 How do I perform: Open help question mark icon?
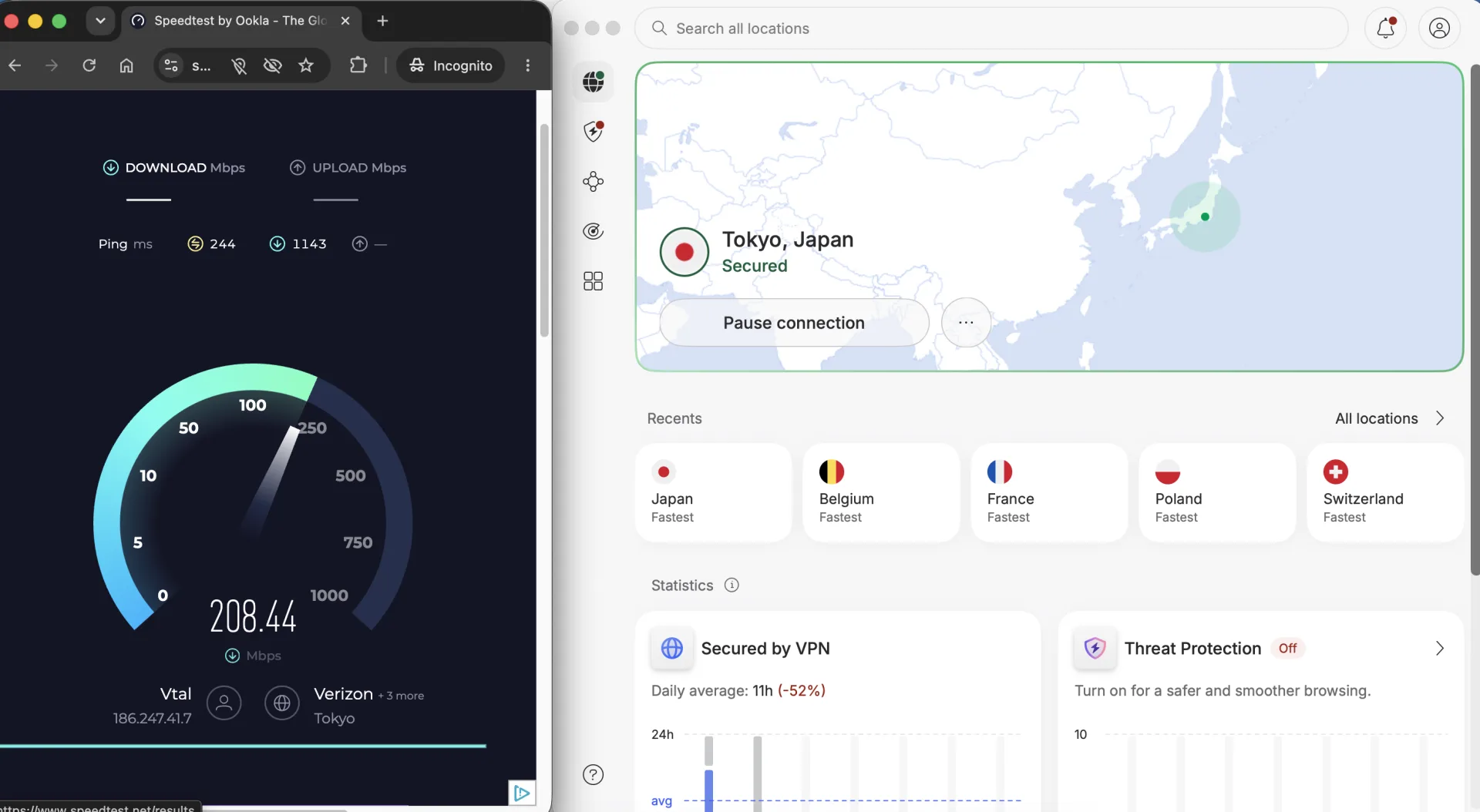pos(593,774)
